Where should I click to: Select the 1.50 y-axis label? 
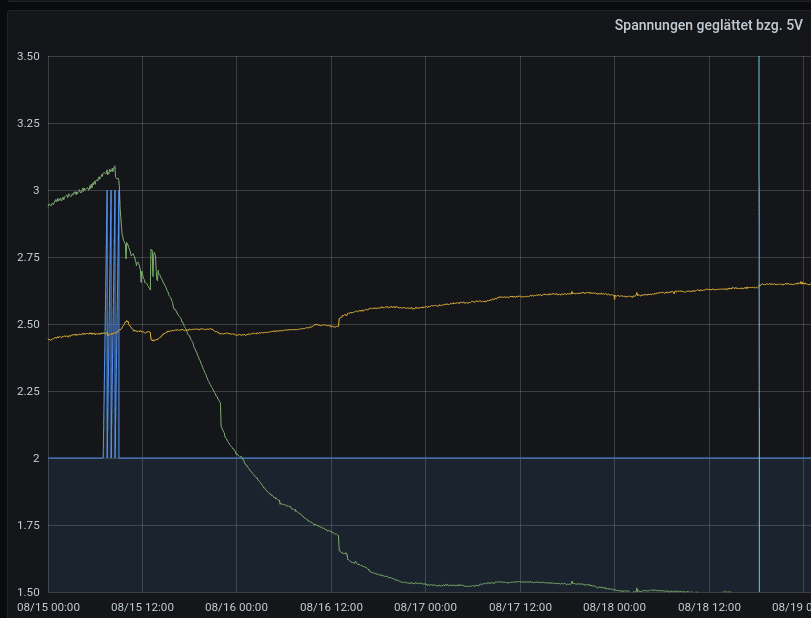[x=28, y=592]
